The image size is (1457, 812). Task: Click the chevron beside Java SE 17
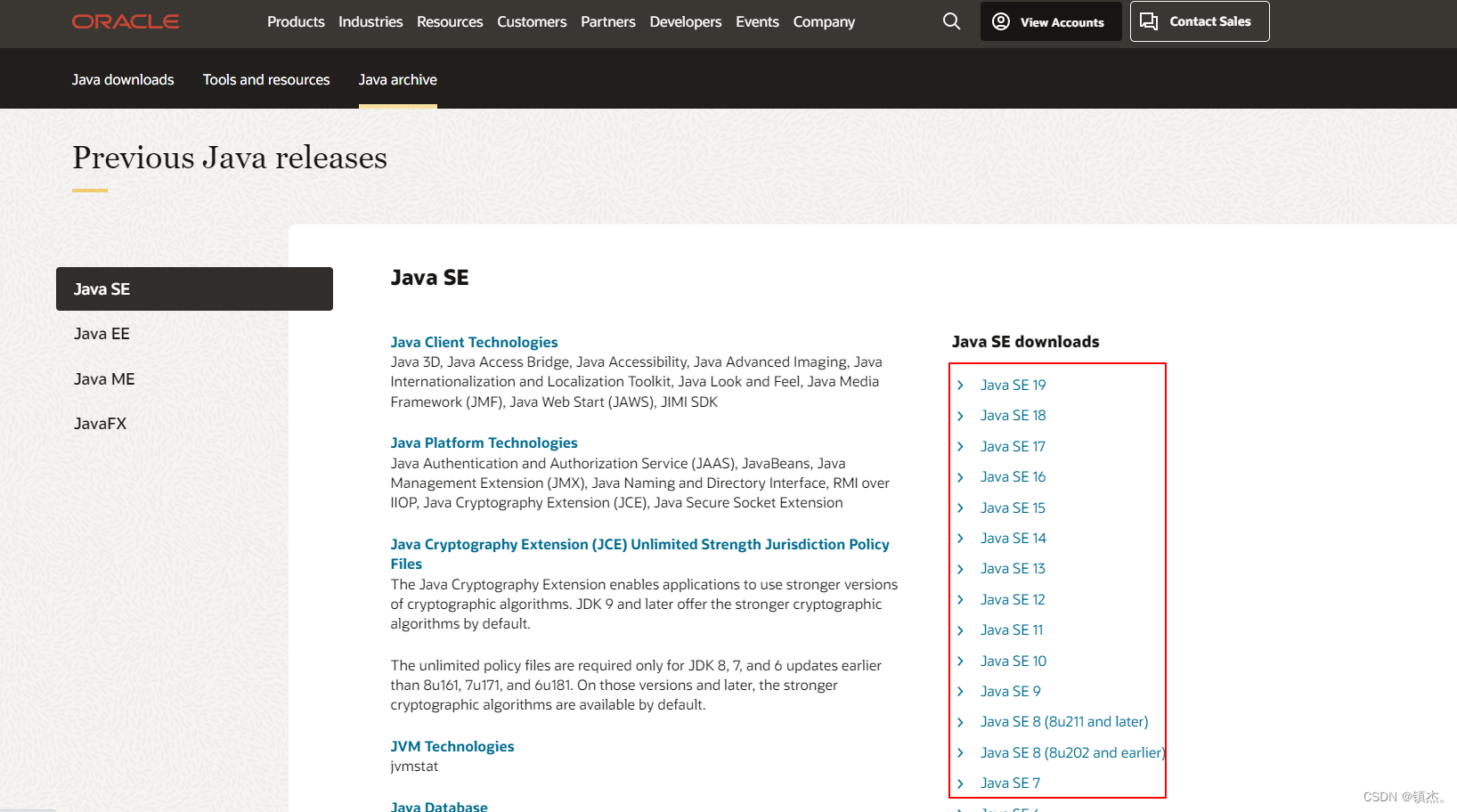pos(960,446)
